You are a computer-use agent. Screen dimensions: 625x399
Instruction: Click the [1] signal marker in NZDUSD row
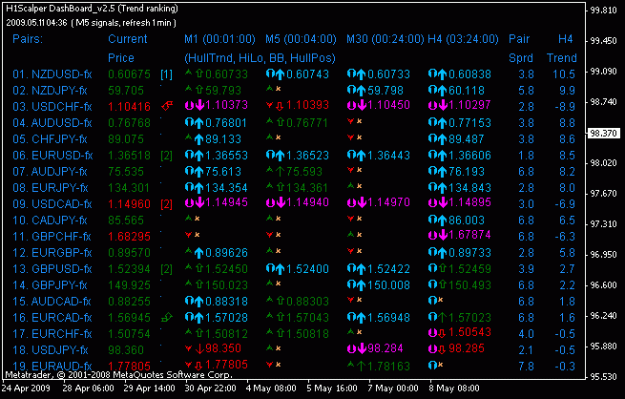(x=167, y=75)
